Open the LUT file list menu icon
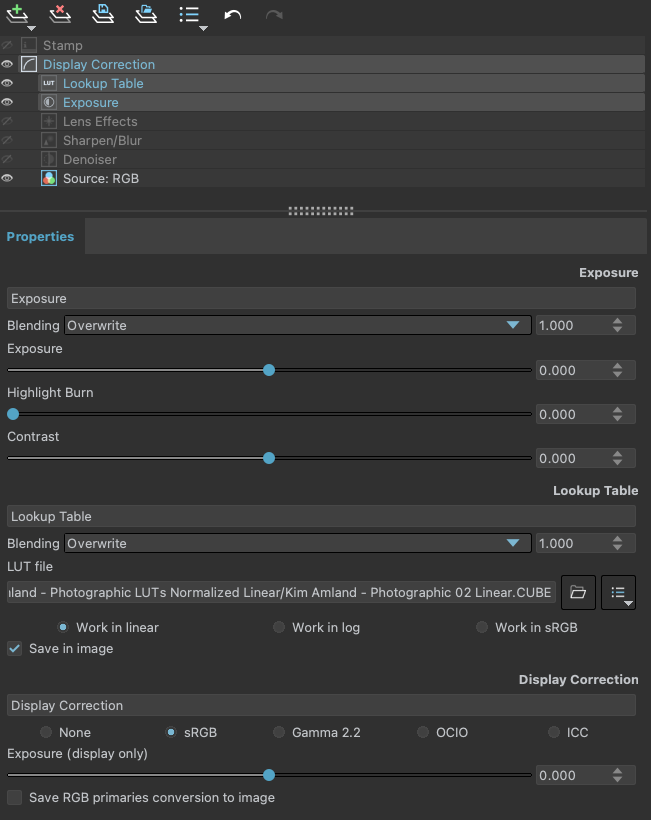Image resolution: width=651 pixels, height=820 pixels. click(x=618, y=593)
